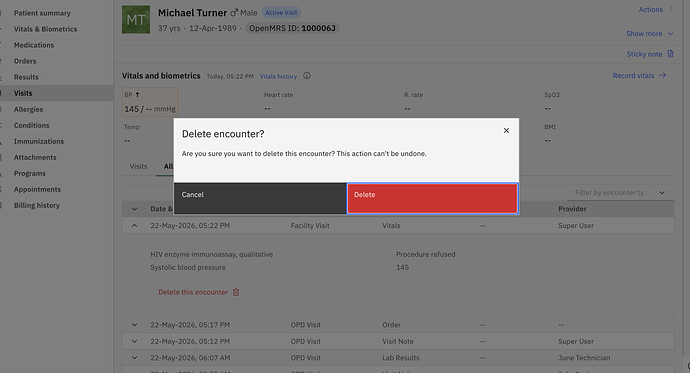Go to Medications in sidebar
The height and width of the screenshot is (373, 690).
[34, 45]
